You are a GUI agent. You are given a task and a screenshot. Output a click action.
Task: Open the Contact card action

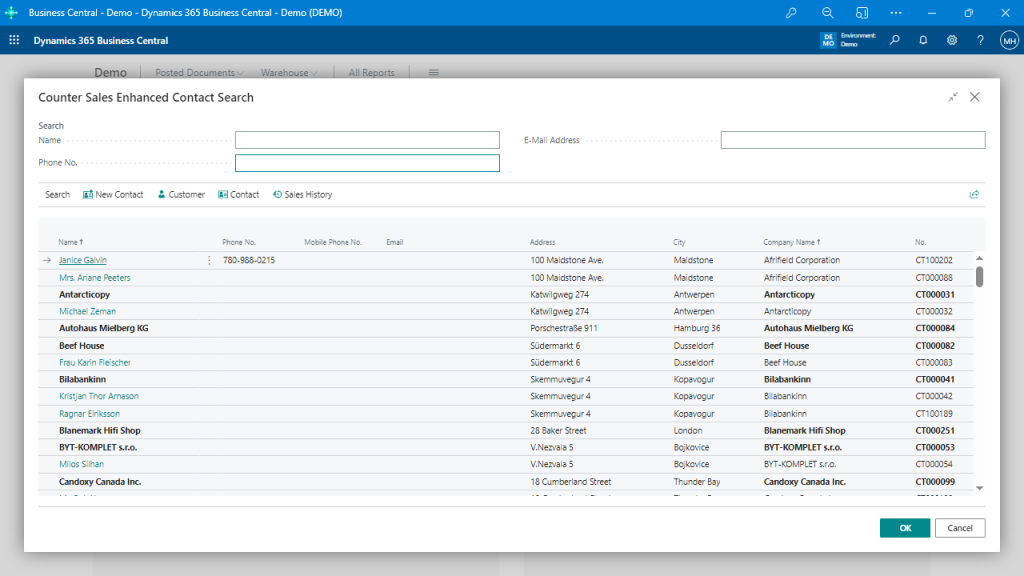click(238, 194)
